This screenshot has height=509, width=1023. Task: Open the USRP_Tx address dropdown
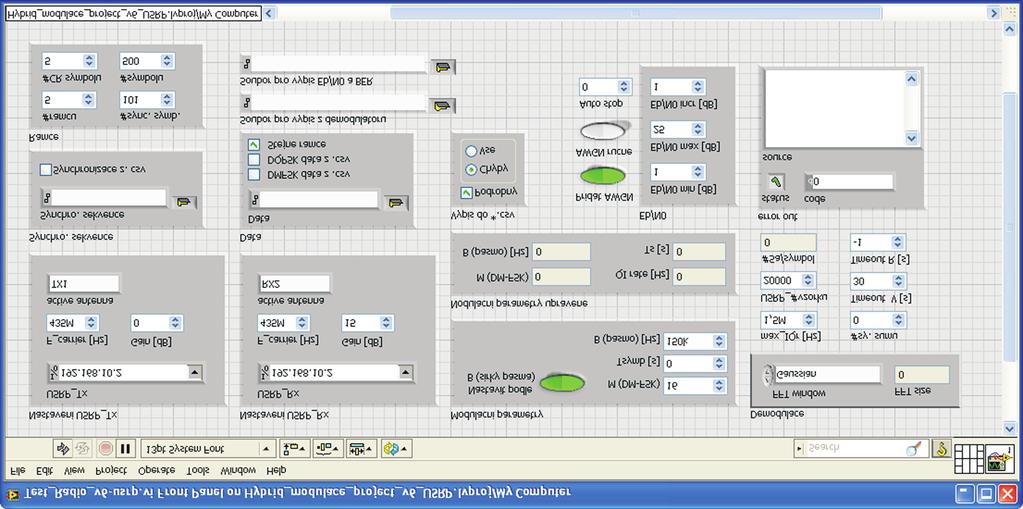click(194, 373)
